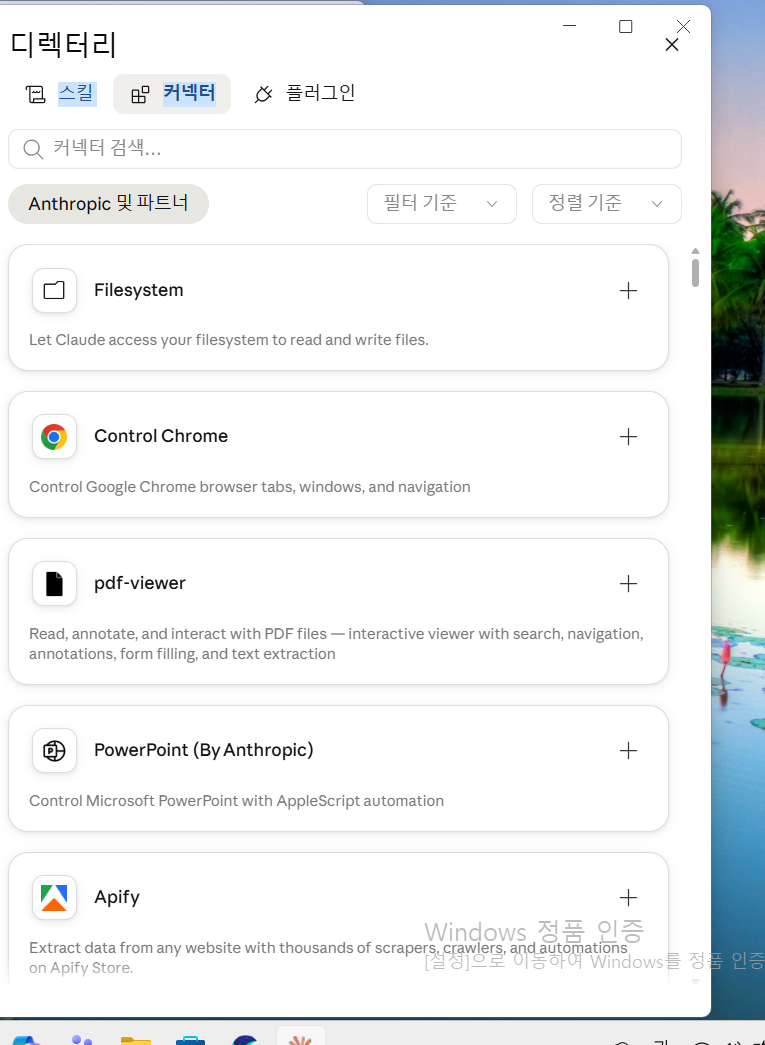
Task: Add the PowerPoint (By Anthropic) connector
Action: click(628, 750)
